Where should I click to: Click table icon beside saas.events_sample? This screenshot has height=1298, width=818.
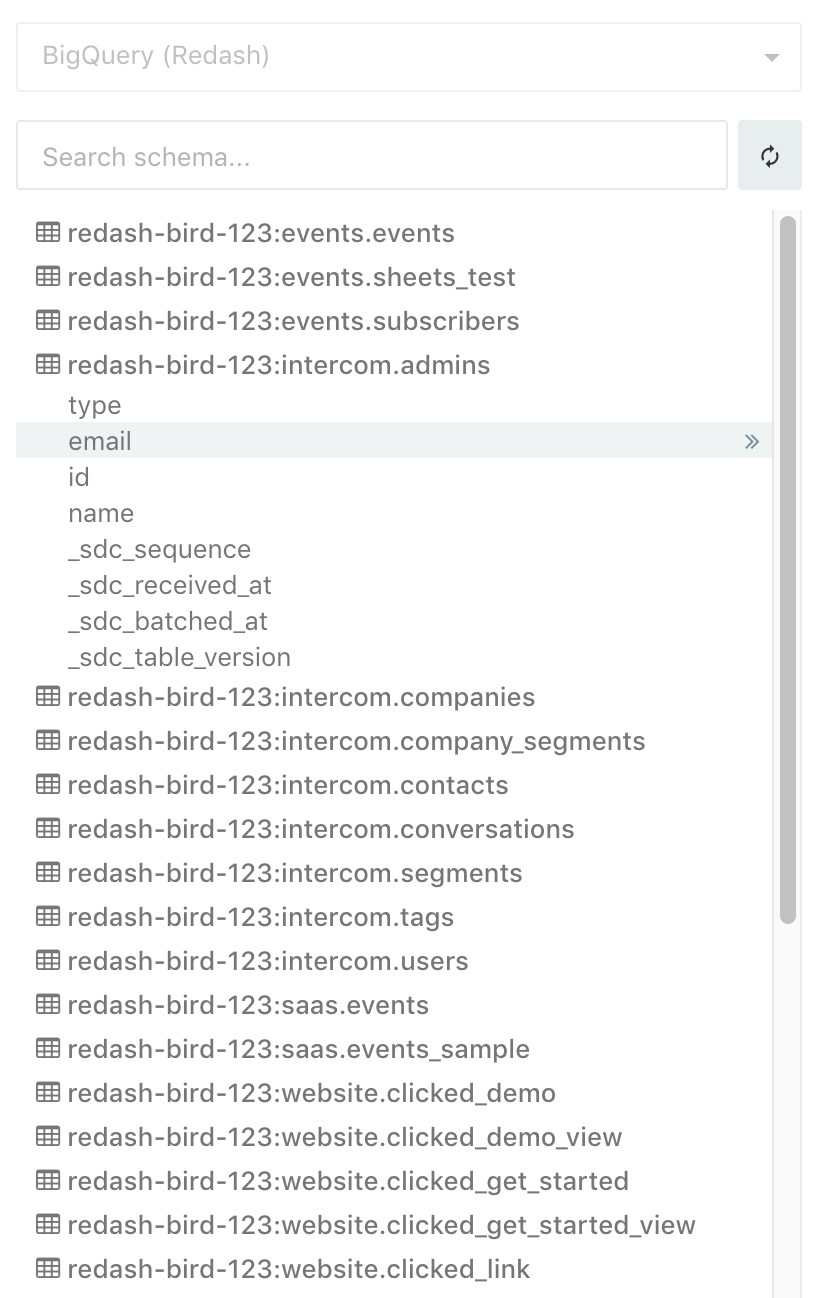47,1049
